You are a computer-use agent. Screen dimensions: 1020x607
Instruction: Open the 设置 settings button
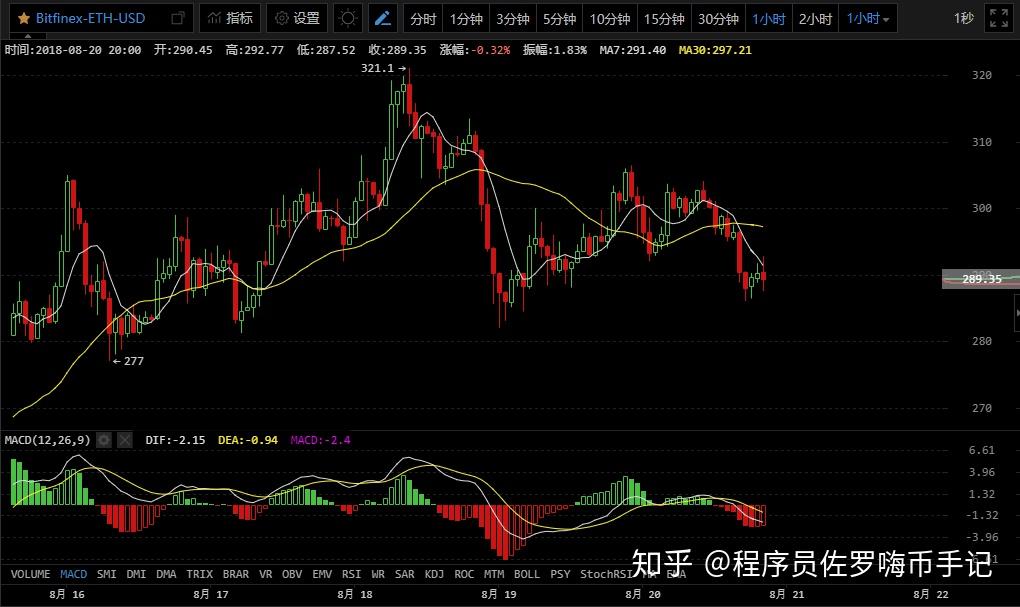297,18
